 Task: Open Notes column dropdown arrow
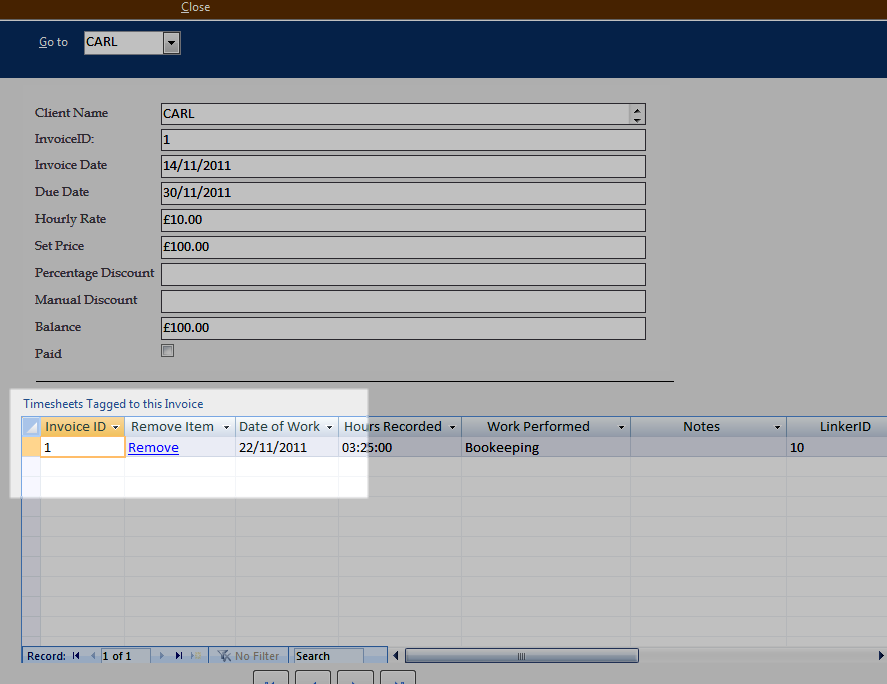tap(777, 427)
